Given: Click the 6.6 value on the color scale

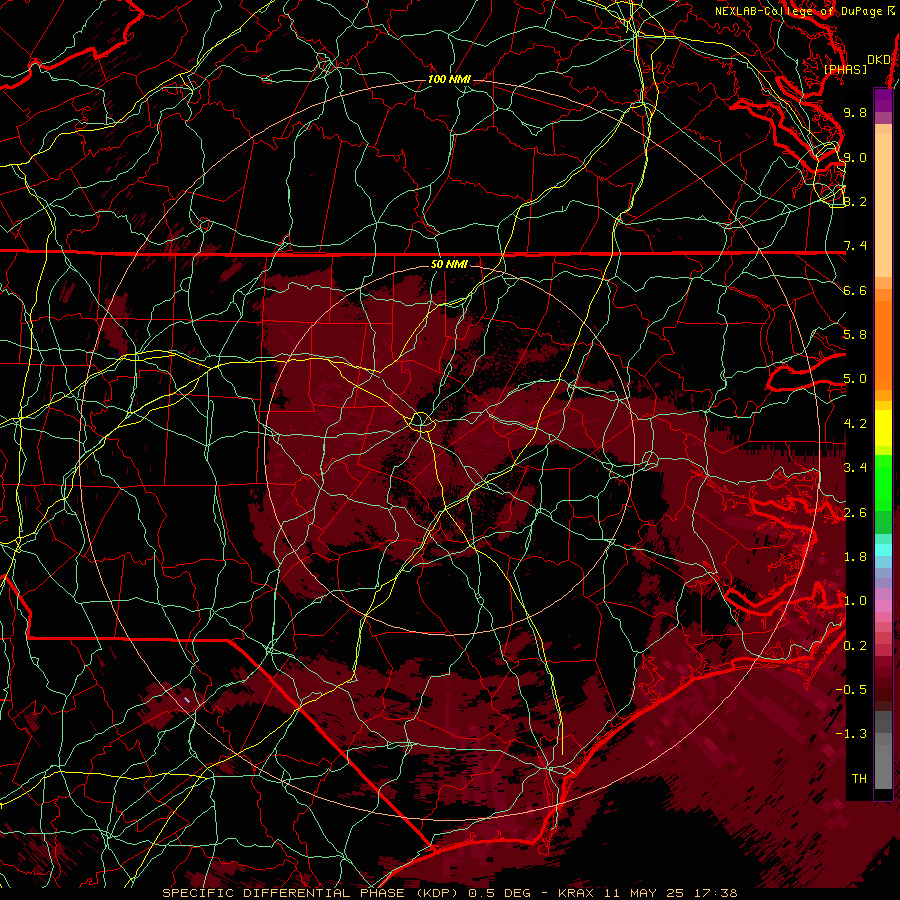Looking at the screenshot, I should pyautogui.click(x=855, y=290).
